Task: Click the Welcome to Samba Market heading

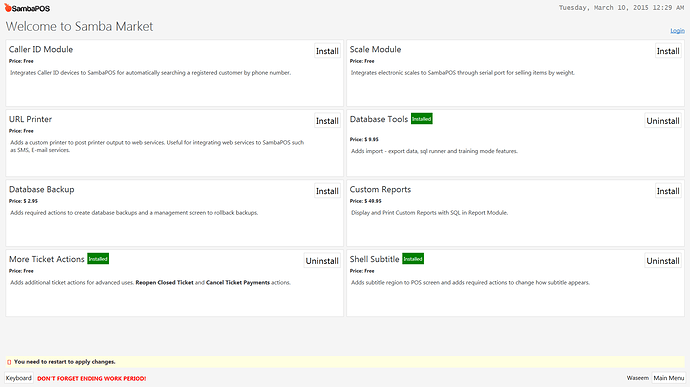Action: (x=79, y=26)
